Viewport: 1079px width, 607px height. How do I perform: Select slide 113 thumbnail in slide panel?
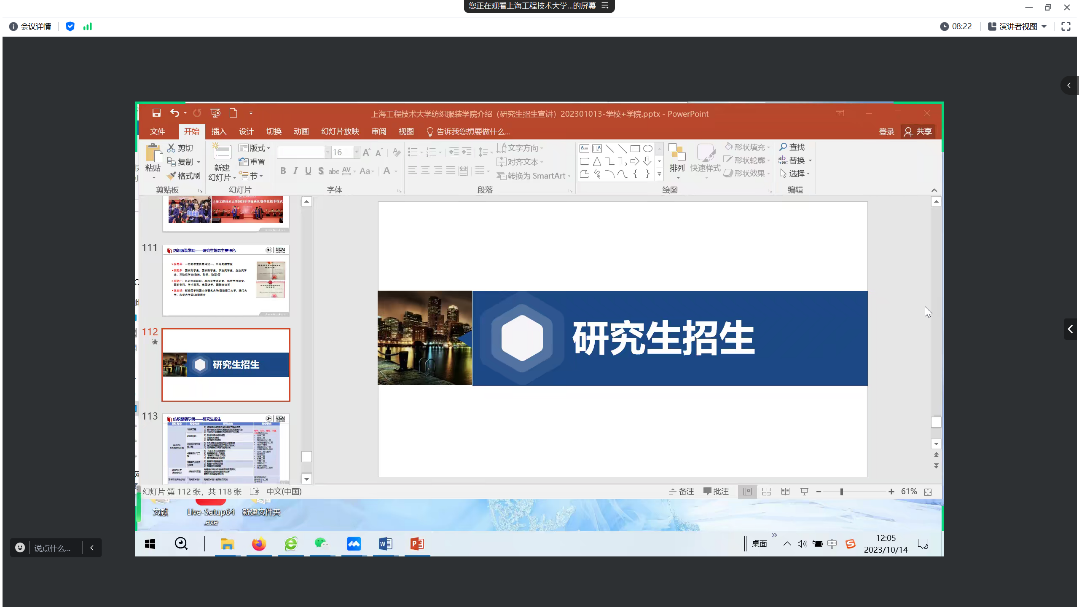[x=226, y=447]
